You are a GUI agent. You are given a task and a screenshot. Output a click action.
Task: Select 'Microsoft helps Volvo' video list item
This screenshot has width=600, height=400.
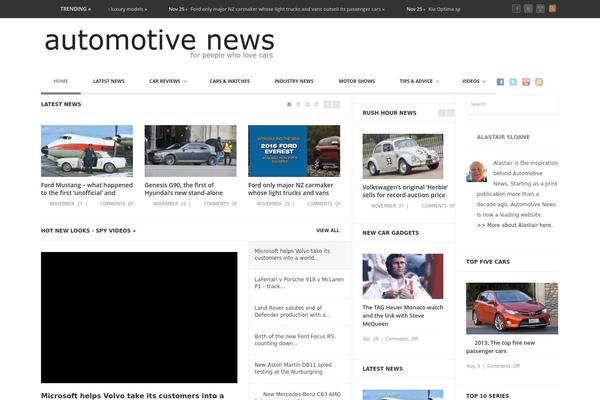point(300,255)
